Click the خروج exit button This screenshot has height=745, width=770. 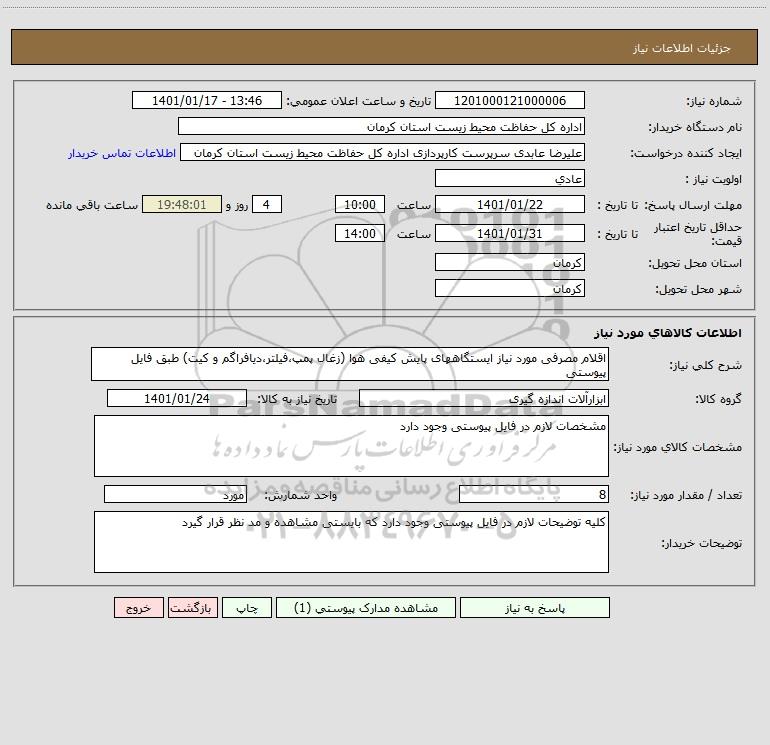[138, 607]
